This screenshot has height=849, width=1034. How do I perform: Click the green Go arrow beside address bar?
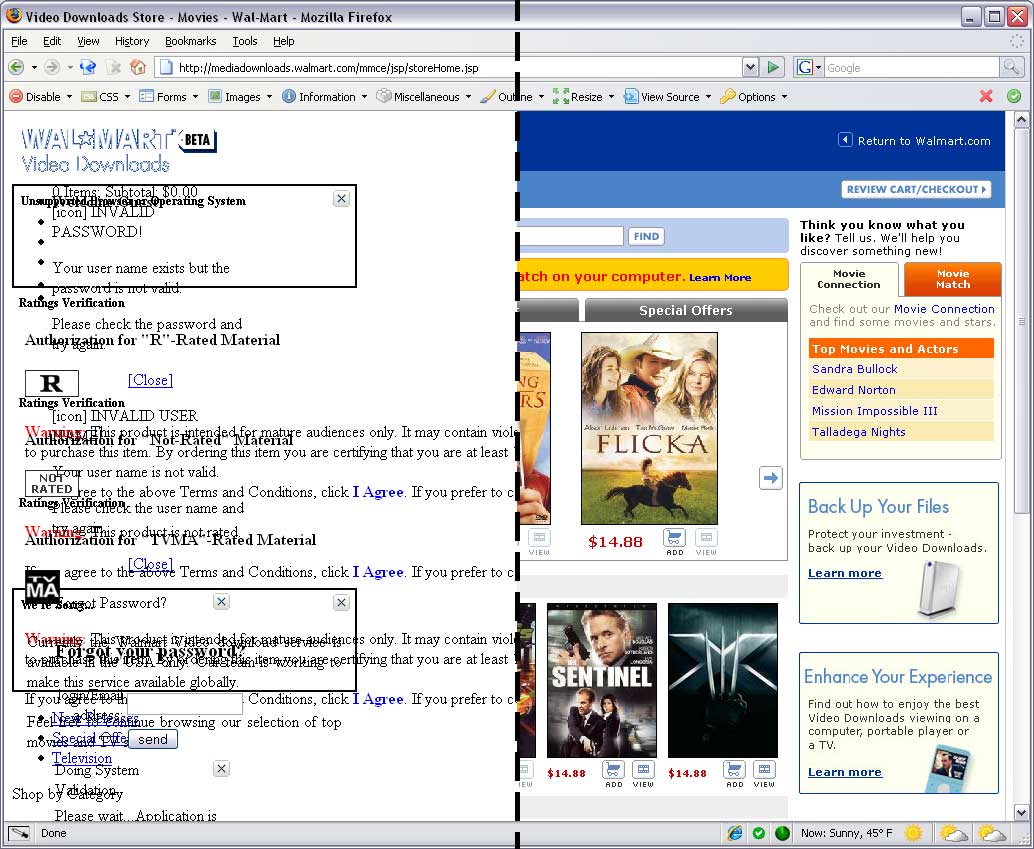772,67
